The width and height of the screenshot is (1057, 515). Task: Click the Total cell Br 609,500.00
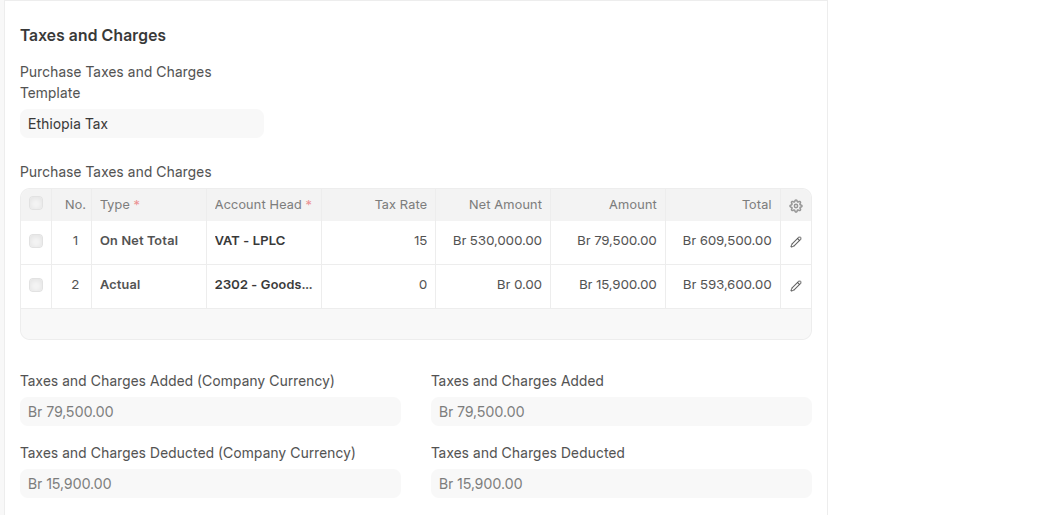pyautogui.click(x=723, y=241)
